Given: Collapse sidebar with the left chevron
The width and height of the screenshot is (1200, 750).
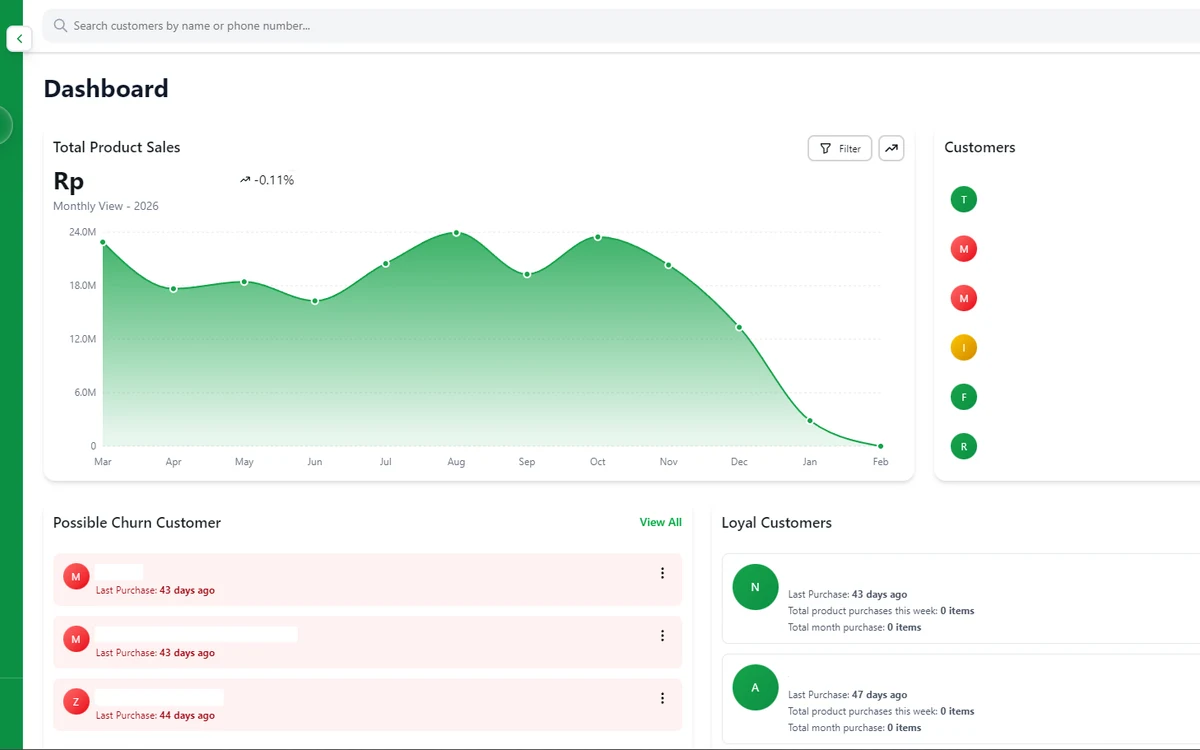Looking at the screenshot, I should click(19, 39).
